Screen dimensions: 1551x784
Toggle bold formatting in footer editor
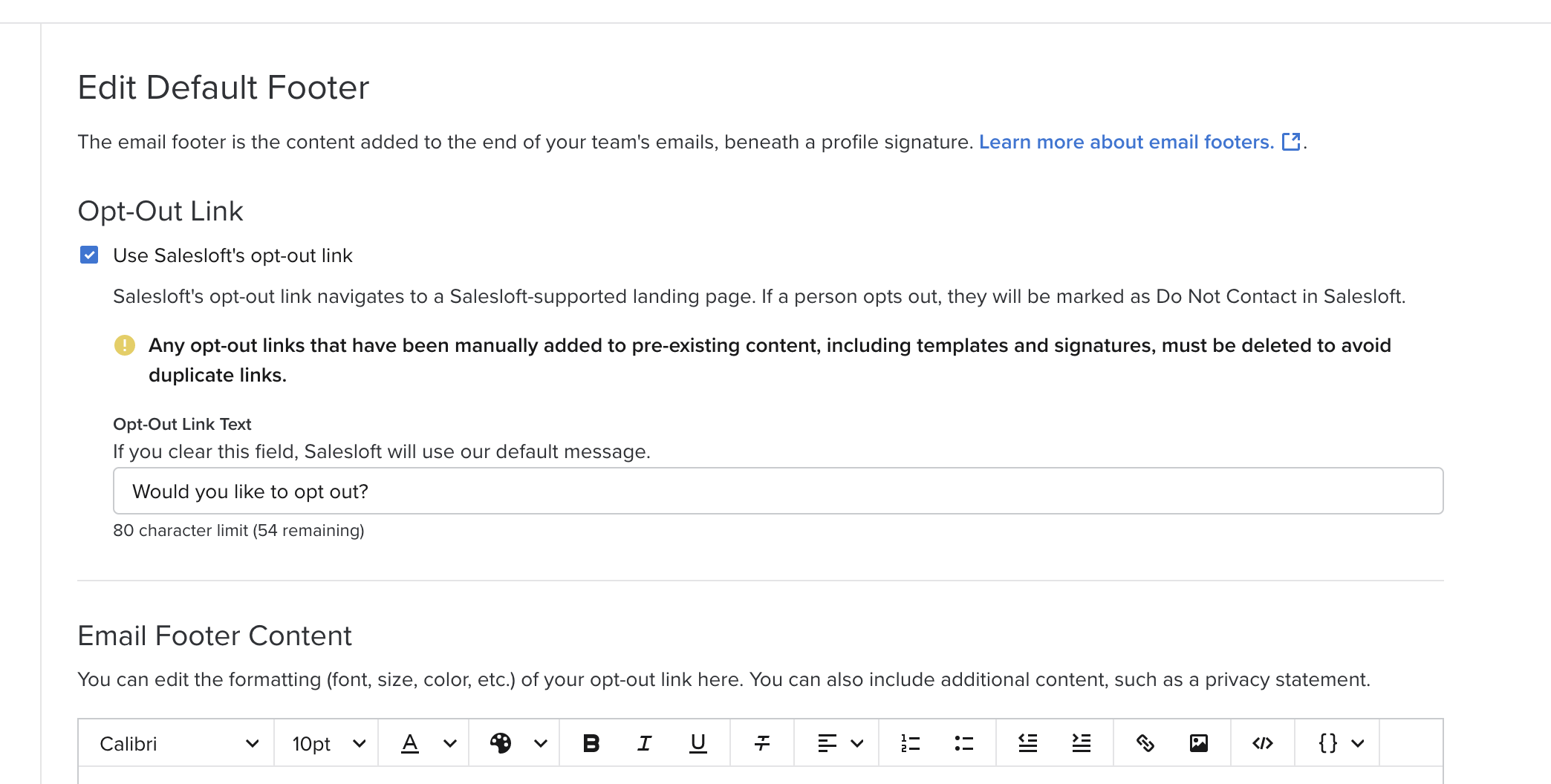pyautogui.click(x=591, y=743)
